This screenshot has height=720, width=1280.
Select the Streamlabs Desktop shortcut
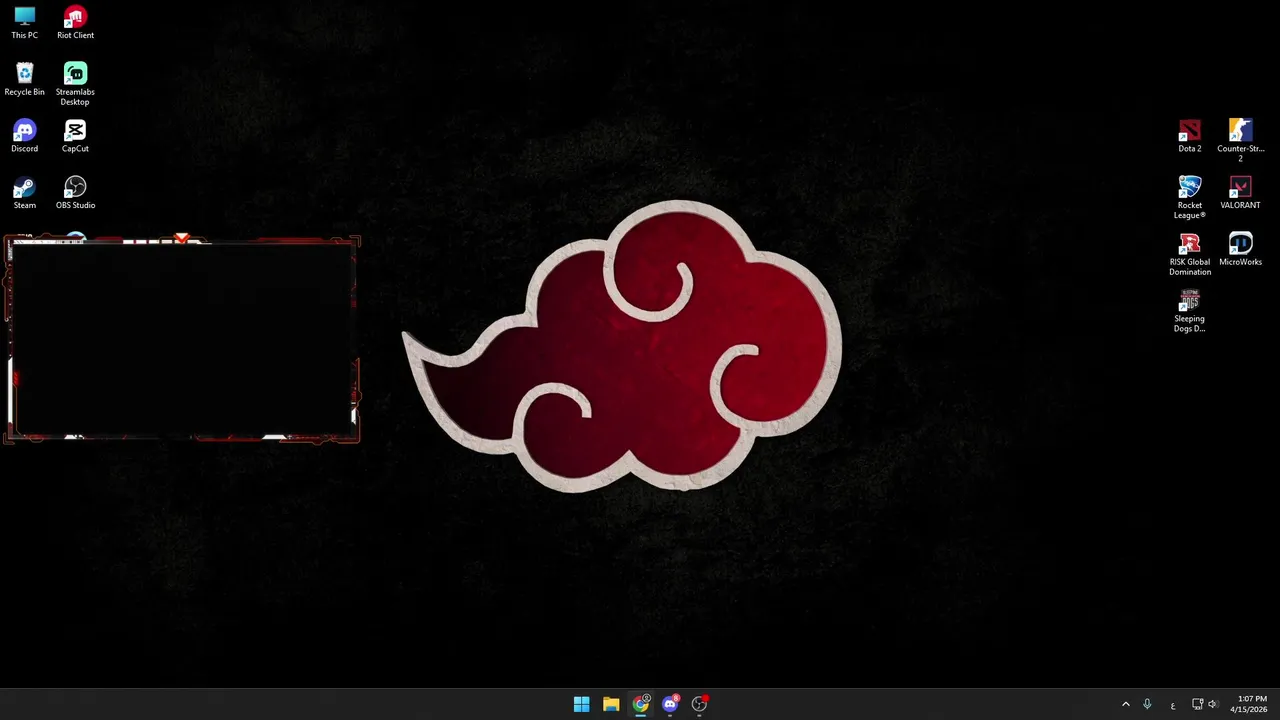coord(75,84)
